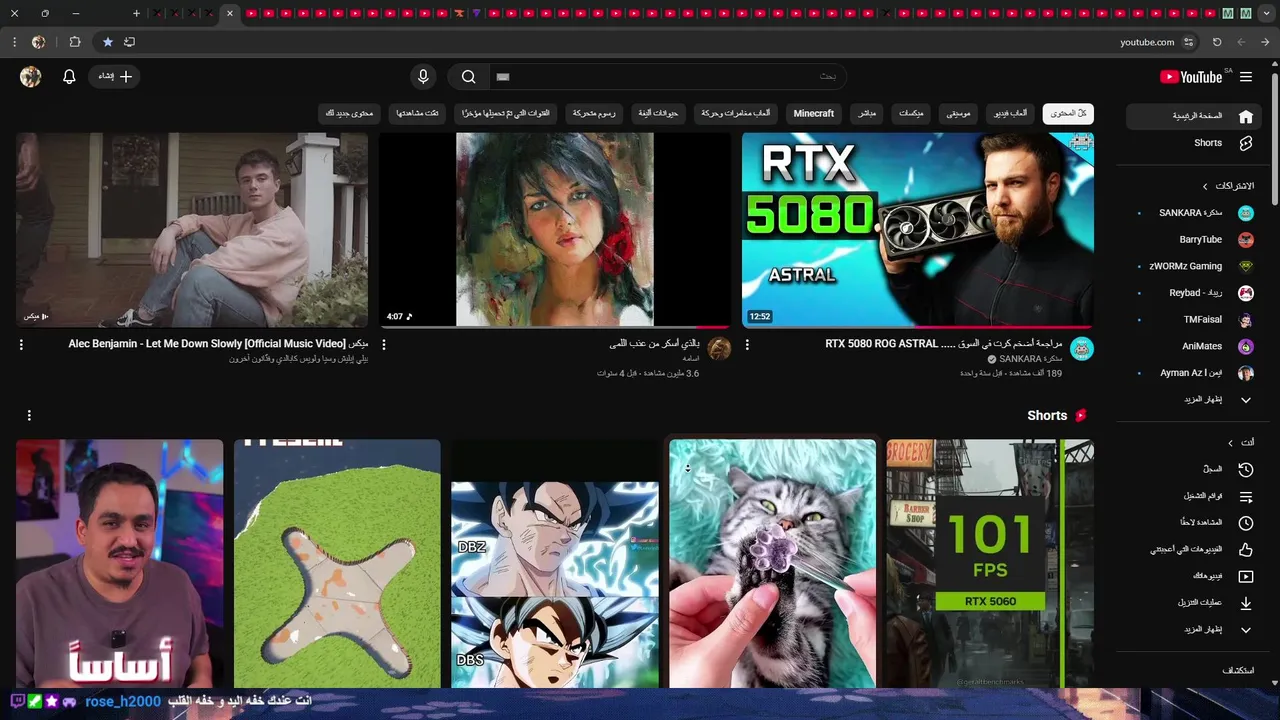This screenshot has width=1280, height=720.
Task: Open the browser extensions puzzle icon
Action: point(75,42)
